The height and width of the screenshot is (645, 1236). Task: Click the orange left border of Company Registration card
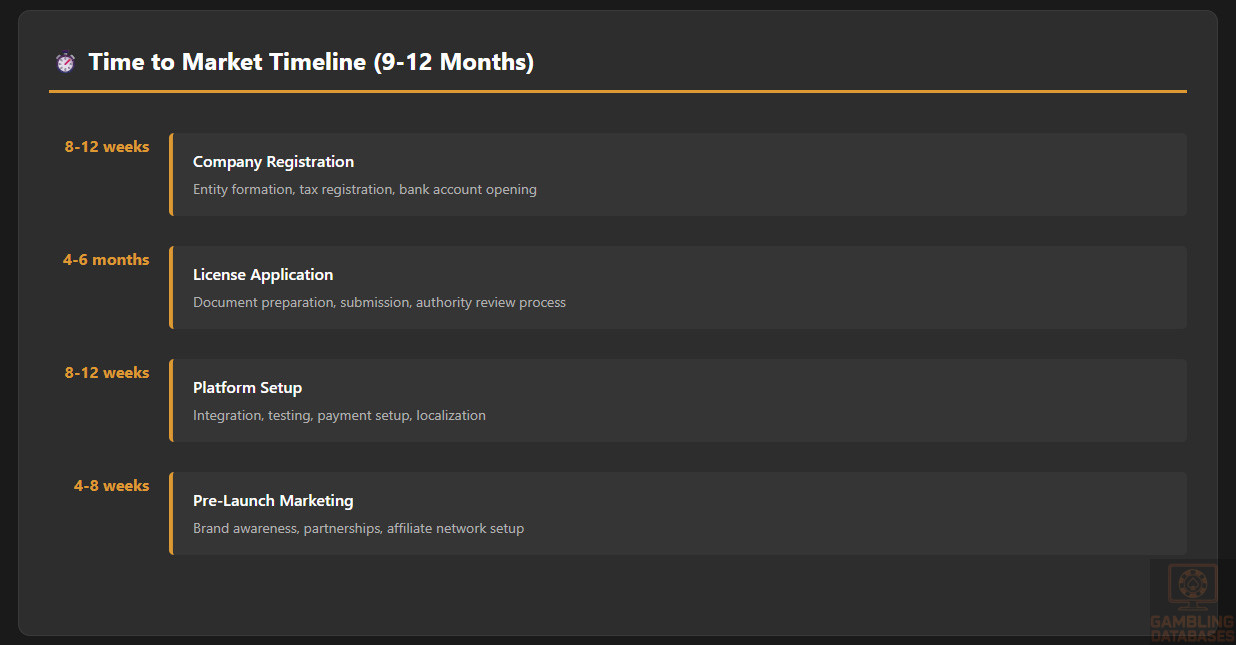point(171,174)
